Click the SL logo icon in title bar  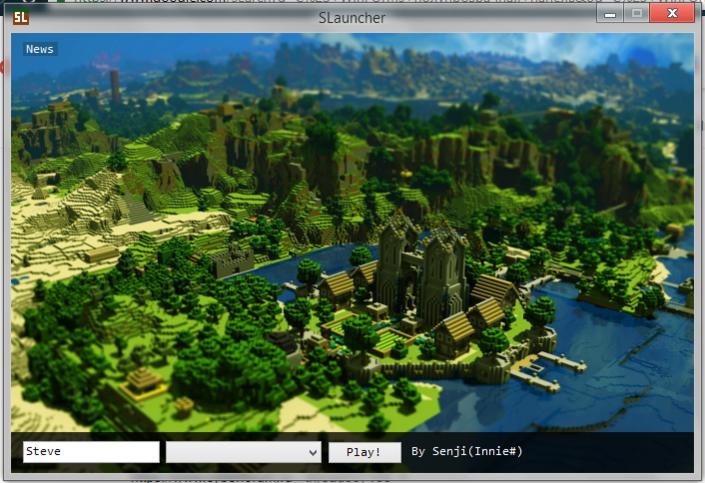pyautogui.click(x=21, y=18)
